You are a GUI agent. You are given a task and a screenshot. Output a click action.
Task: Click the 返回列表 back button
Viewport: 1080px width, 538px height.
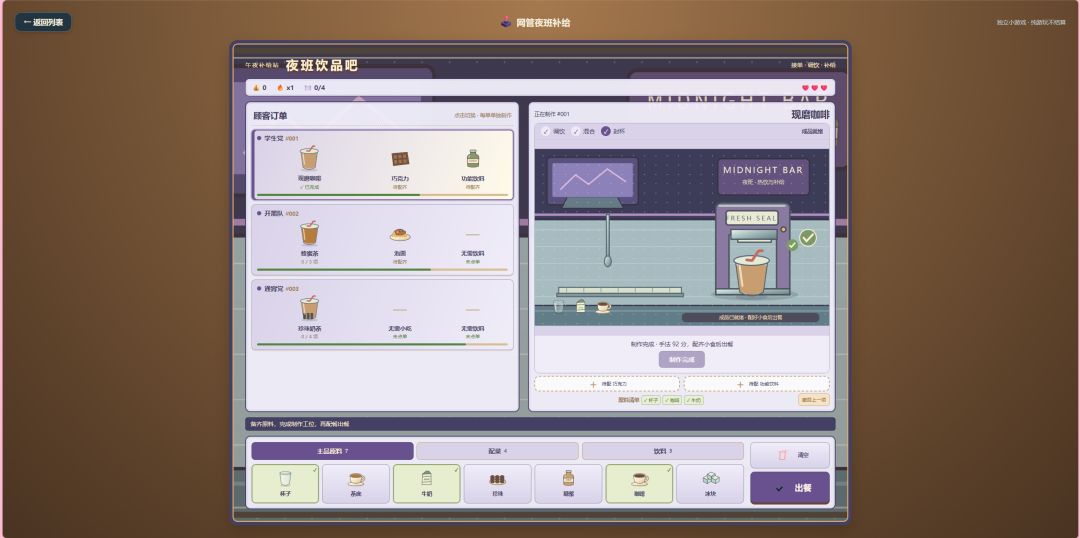pyautogui.click(x=43, y=22)
